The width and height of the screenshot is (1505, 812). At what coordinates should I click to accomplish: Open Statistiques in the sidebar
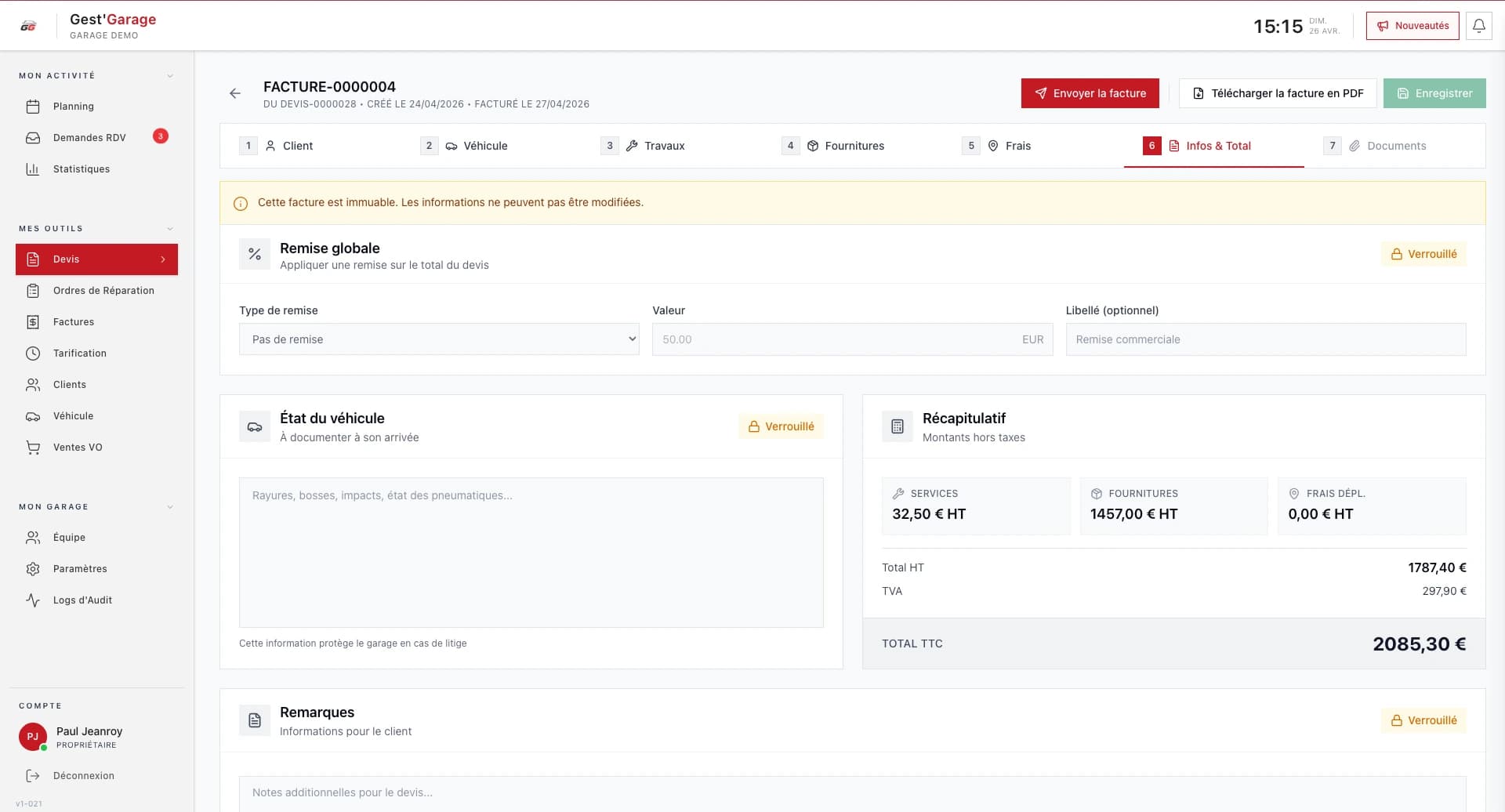(96, 169)
